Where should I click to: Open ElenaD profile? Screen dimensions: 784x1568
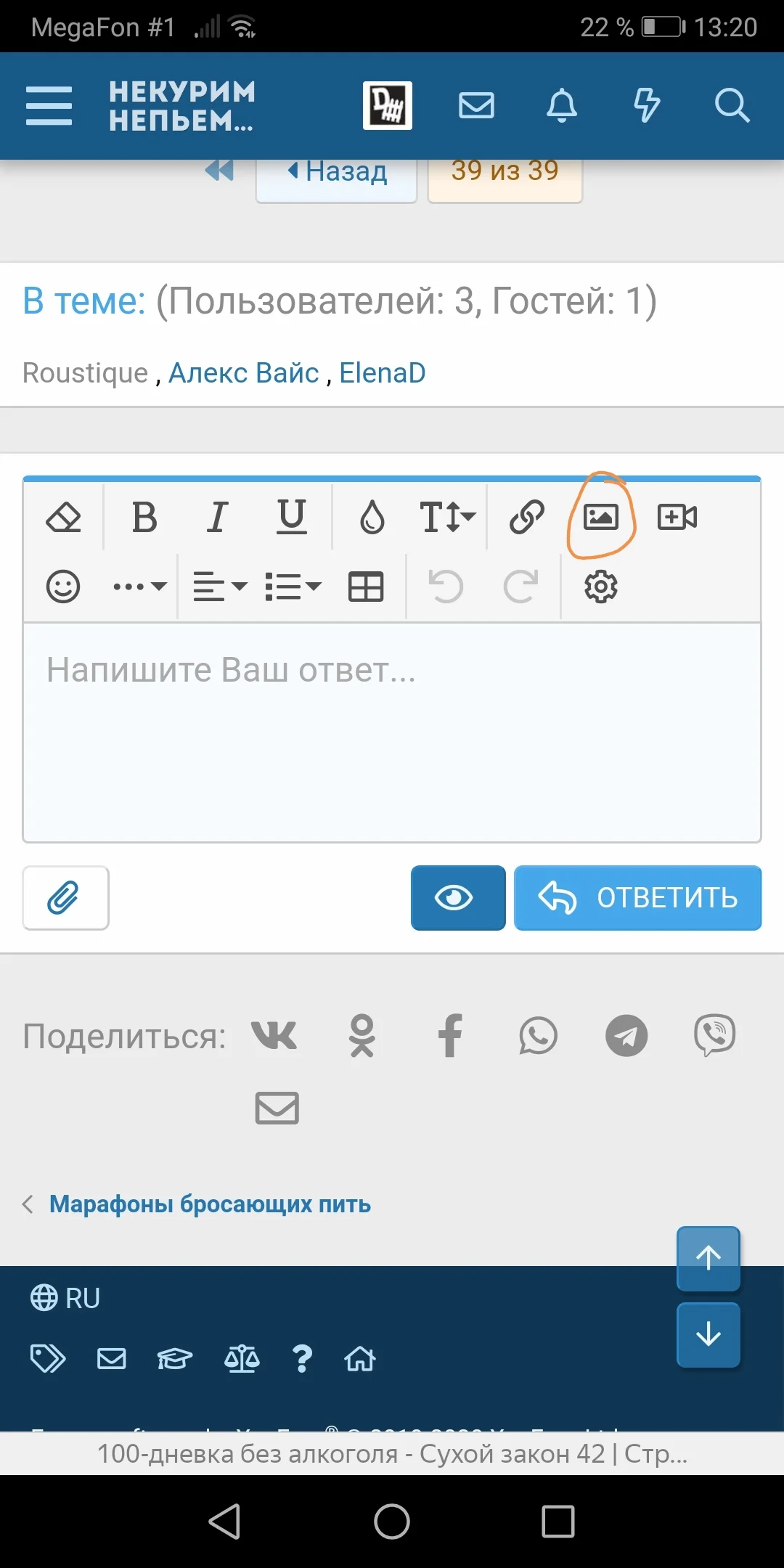tap(383, 372)
